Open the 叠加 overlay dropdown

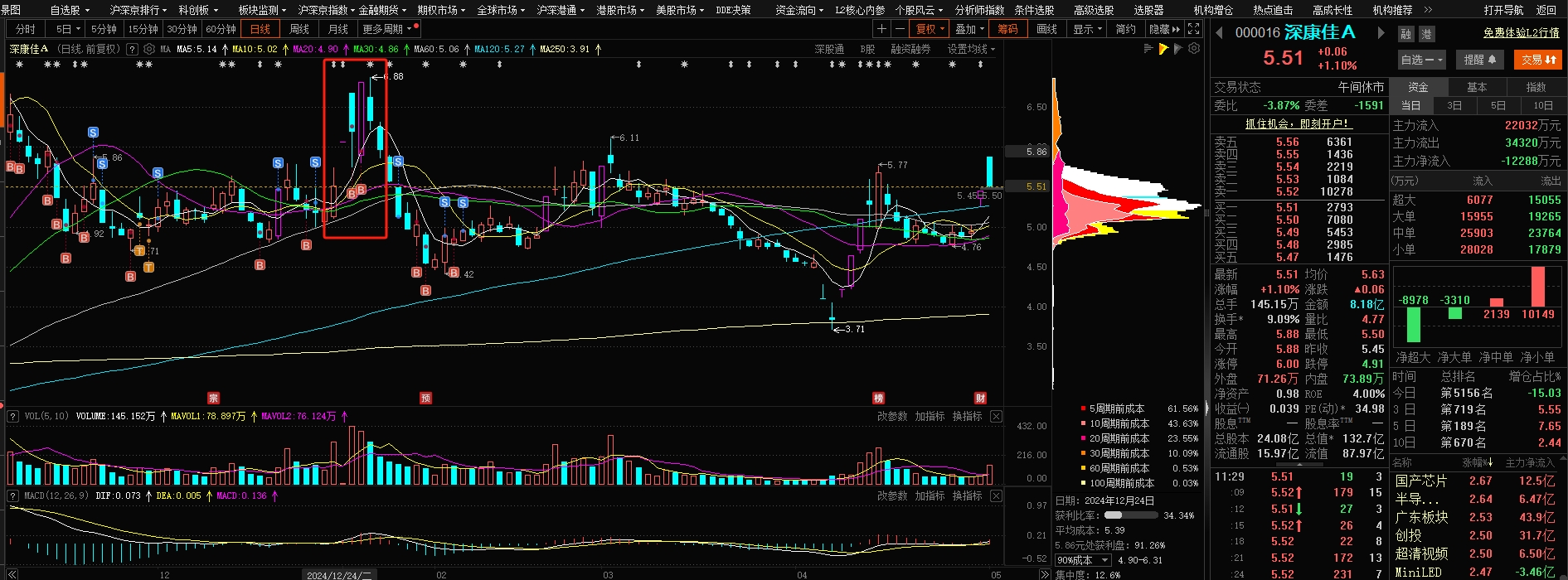[x=969, y=29]
